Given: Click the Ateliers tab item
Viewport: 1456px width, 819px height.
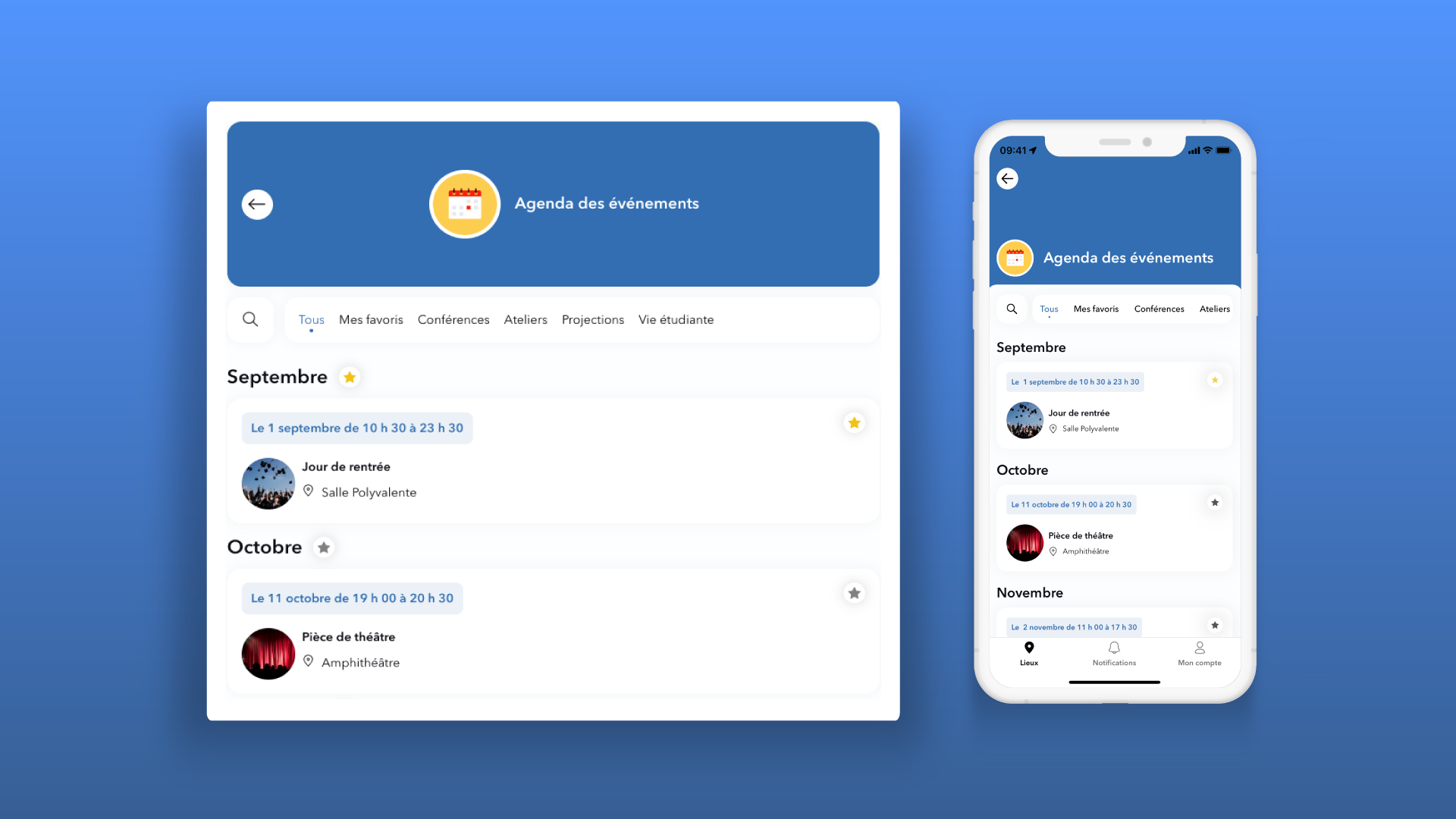Looking at the screenshot, I should tap(524, 319).
